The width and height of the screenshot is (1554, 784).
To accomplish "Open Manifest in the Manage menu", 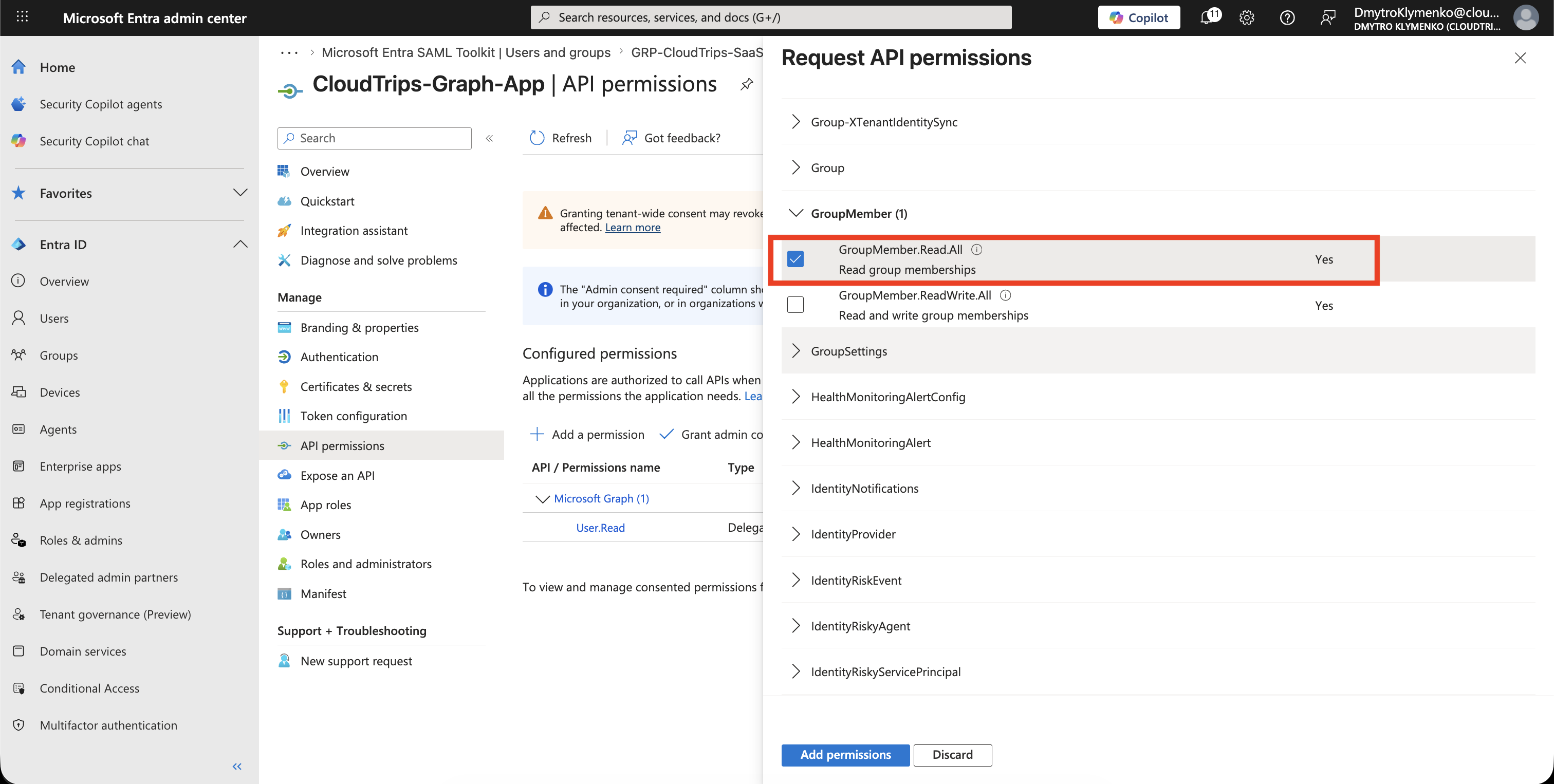I will pyautogui.click(x=323, y=593).
